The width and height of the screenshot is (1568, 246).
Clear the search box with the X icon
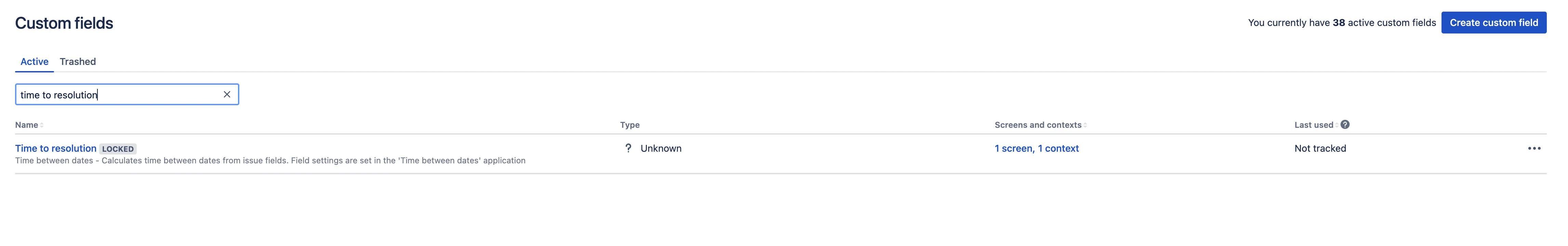point(226,94)
